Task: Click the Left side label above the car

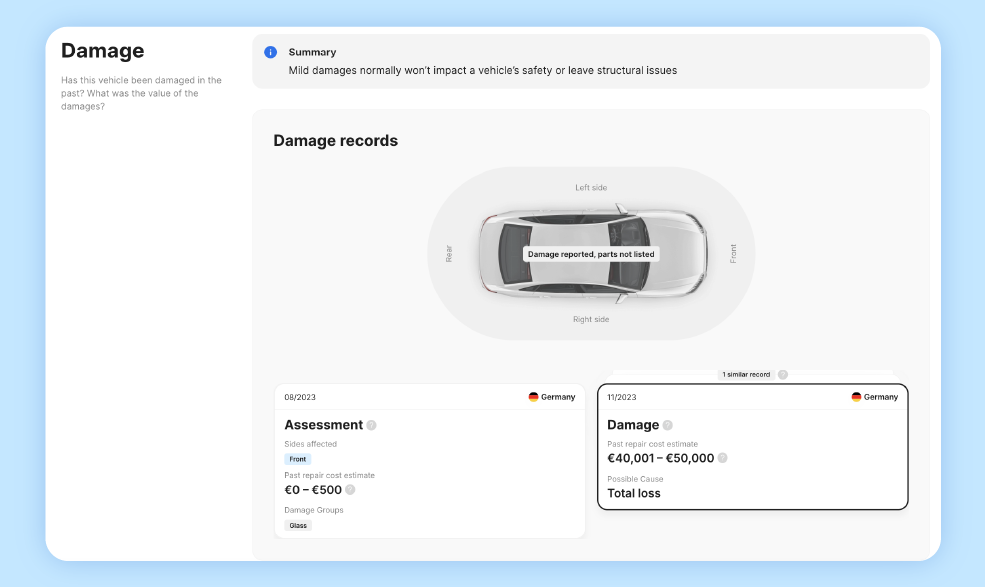Action: pyautogui.click(x=591, y=188)
